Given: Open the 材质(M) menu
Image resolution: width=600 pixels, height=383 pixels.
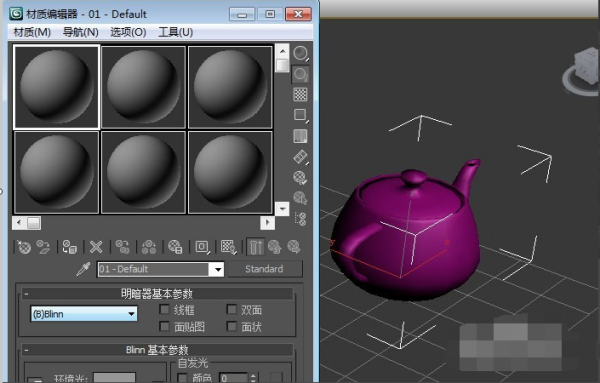Looking at the screenshot, I should pyautogui.click(x=32, y=32).
